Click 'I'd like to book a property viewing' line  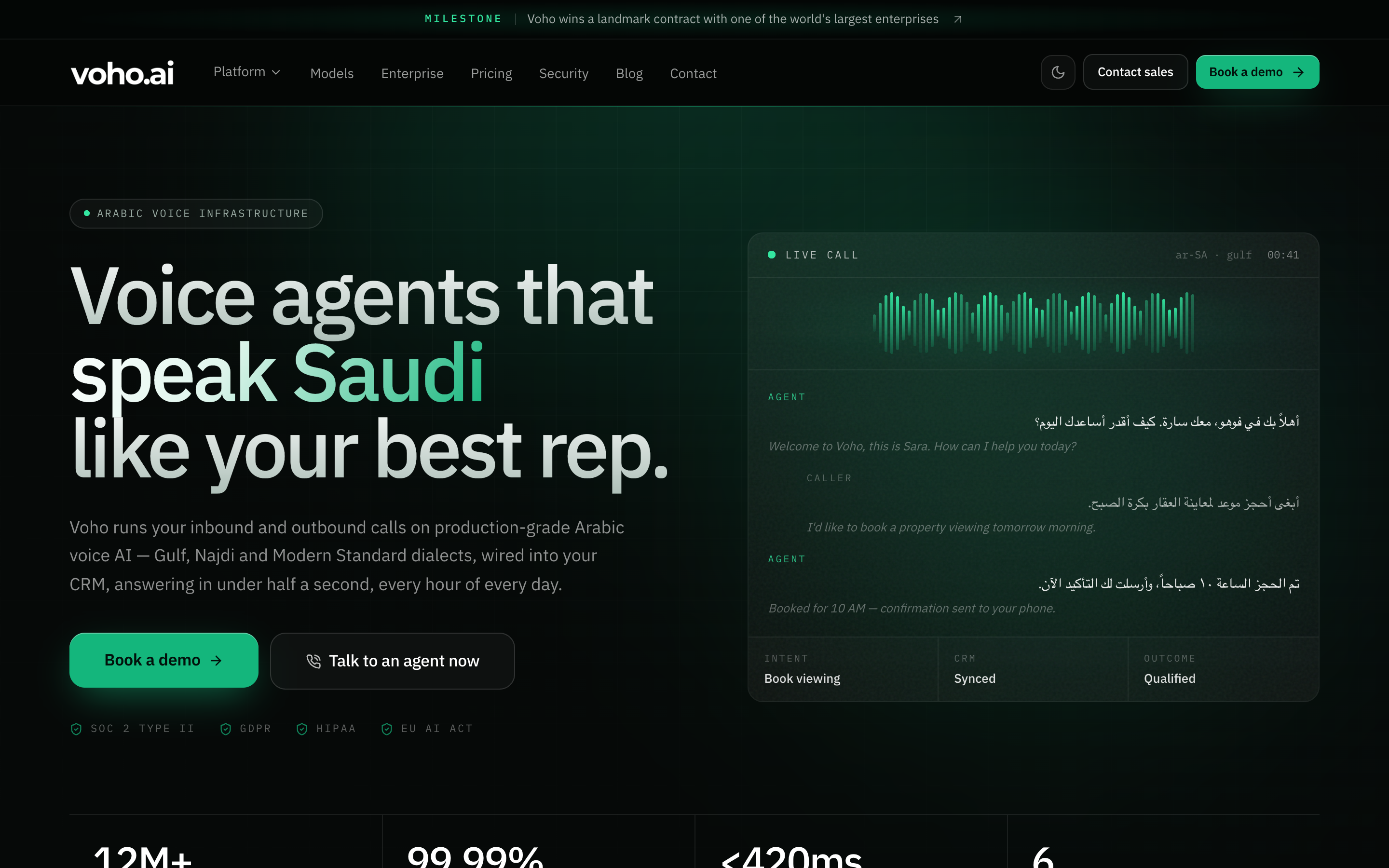(951, 527)
